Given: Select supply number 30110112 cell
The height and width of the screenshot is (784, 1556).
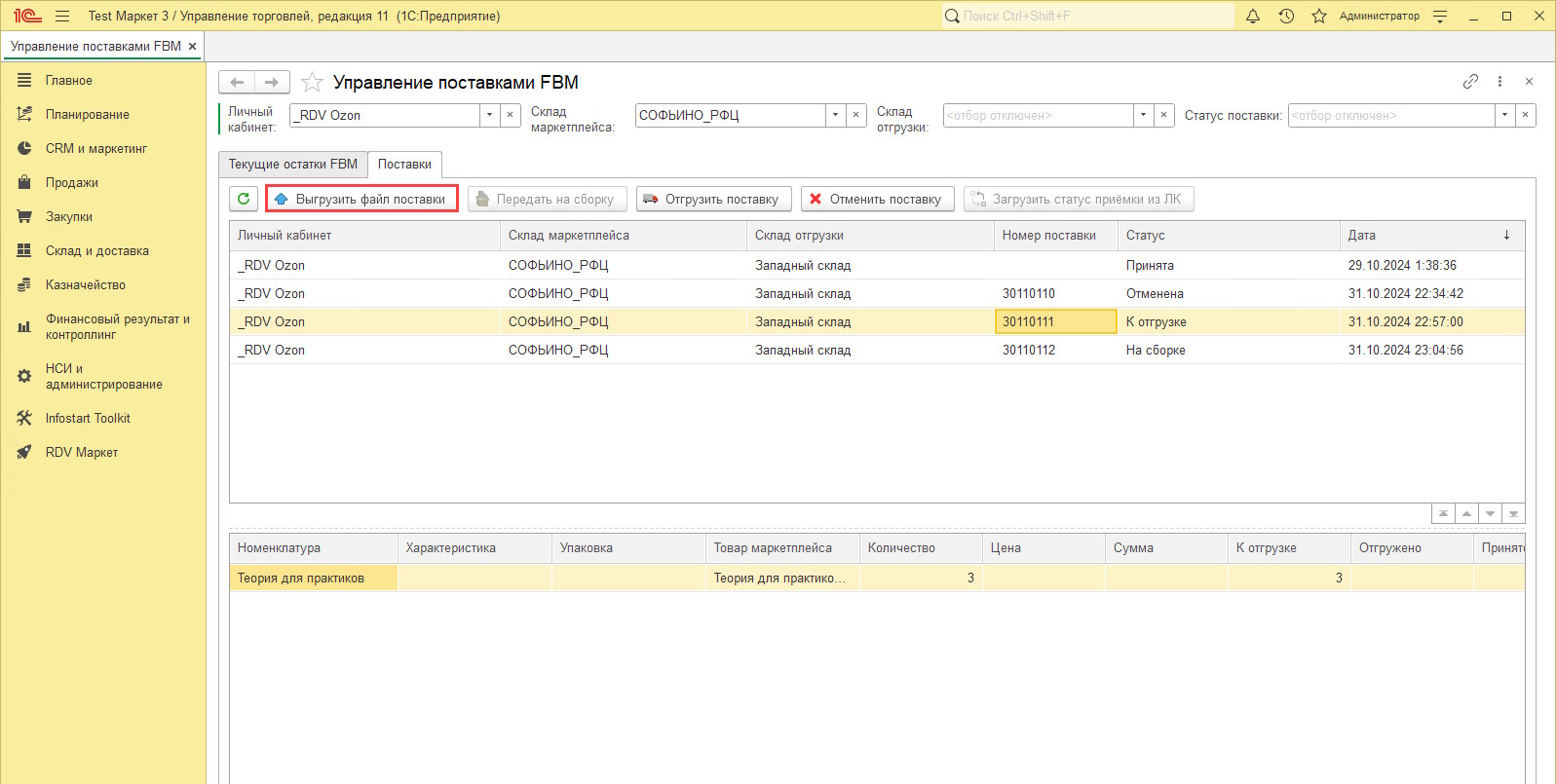Looking at the screenshot, I should click(x=1056, y=350).
